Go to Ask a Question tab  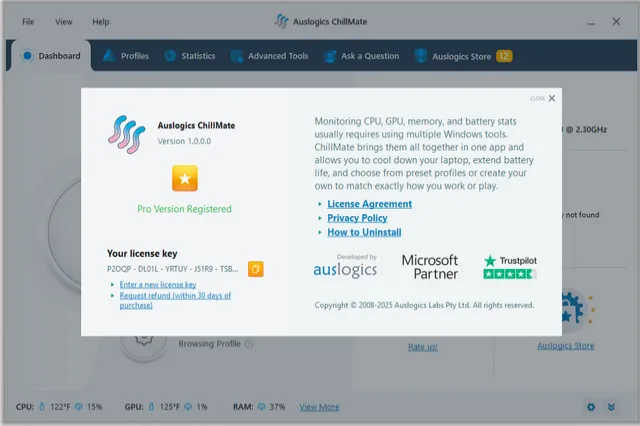tap(362, 55)
